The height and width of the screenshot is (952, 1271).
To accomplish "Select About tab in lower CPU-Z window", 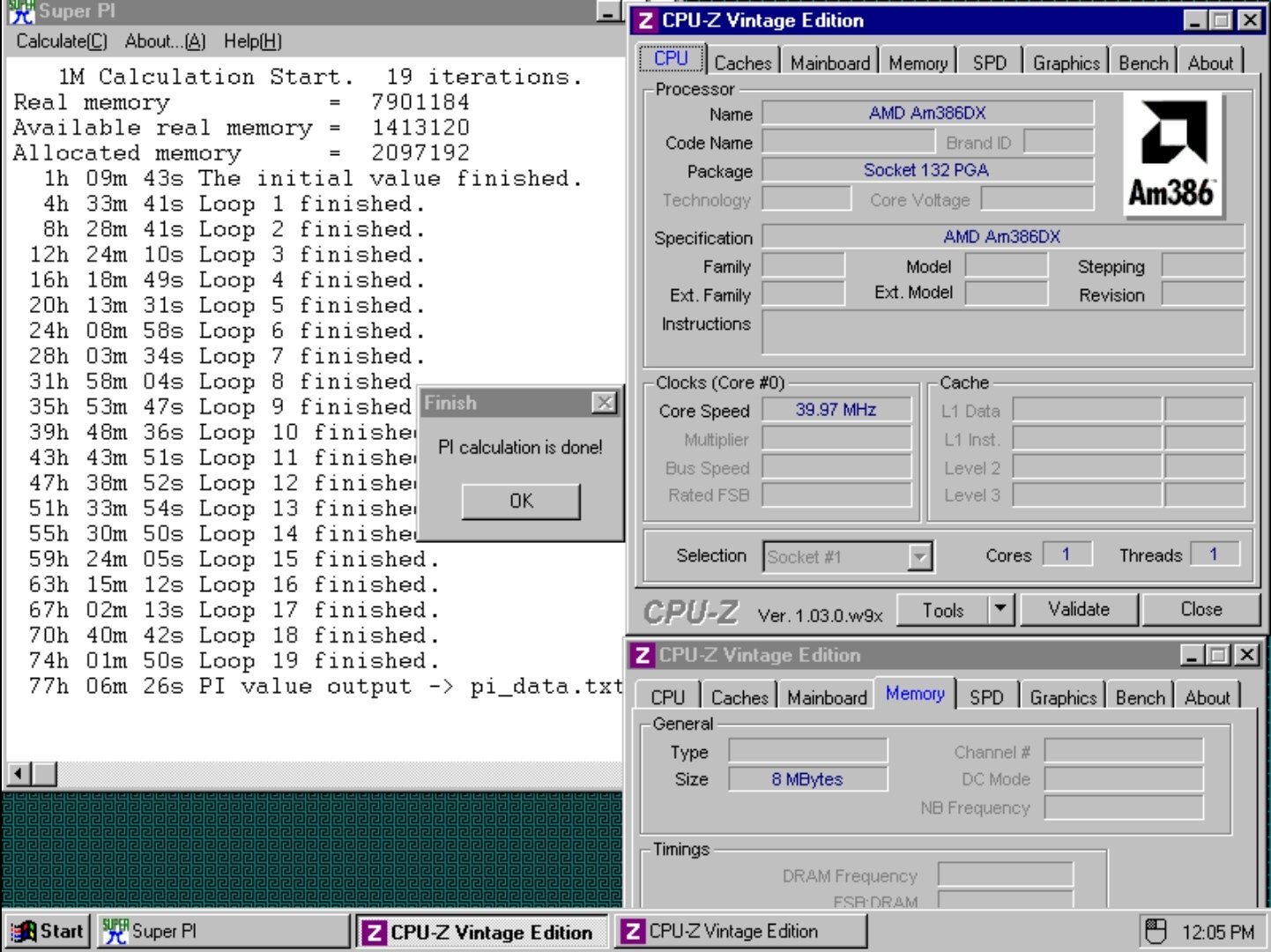I will (x=1207, y=697).
